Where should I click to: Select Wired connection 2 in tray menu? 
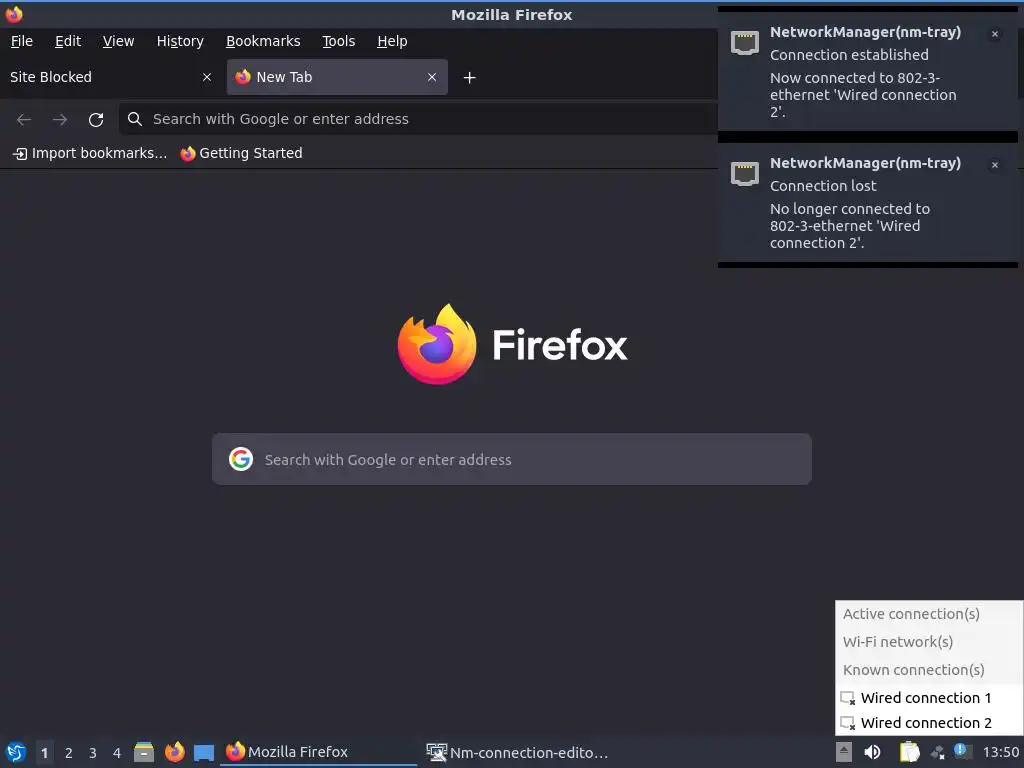click(x=929, y=723)
